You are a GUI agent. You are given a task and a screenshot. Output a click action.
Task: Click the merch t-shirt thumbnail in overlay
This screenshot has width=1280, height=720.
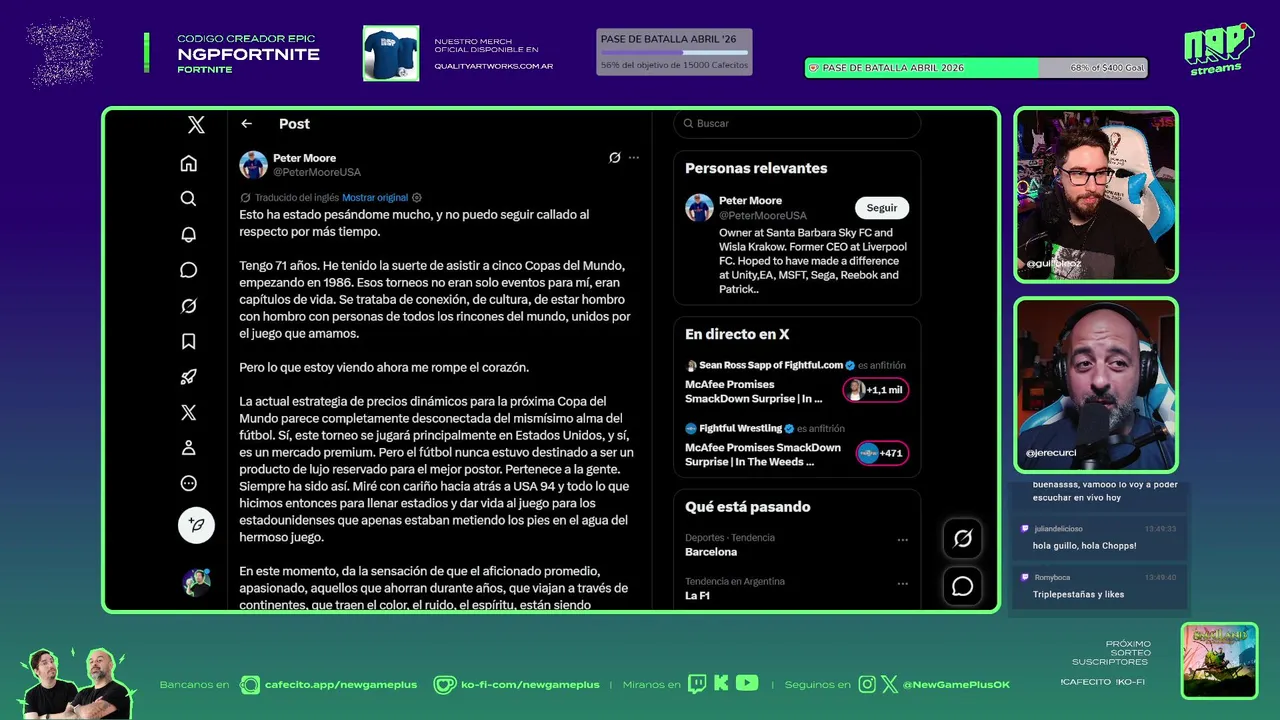tap(391, 53)
